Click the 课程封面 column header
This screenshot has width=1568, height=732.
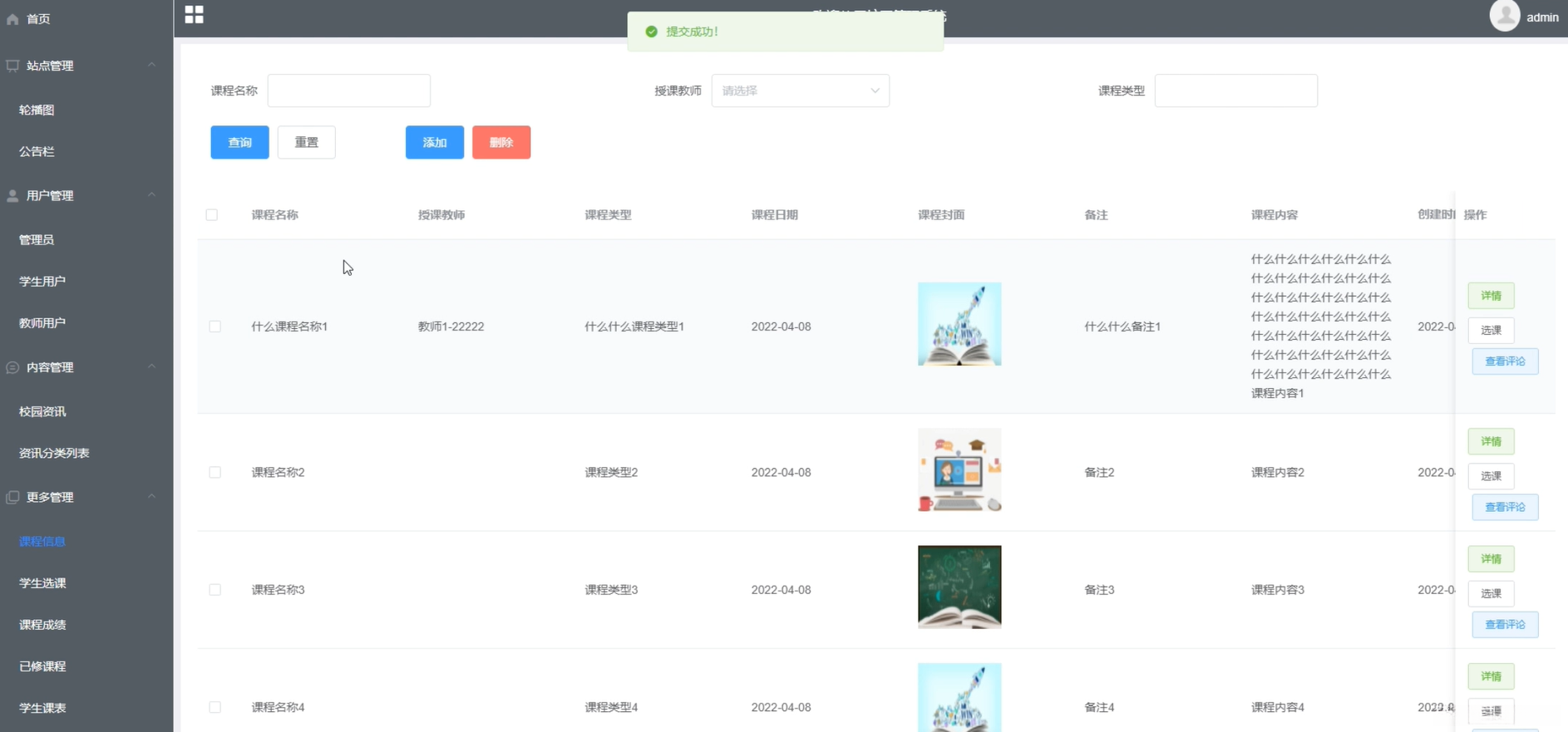click(x=941, y=214)
